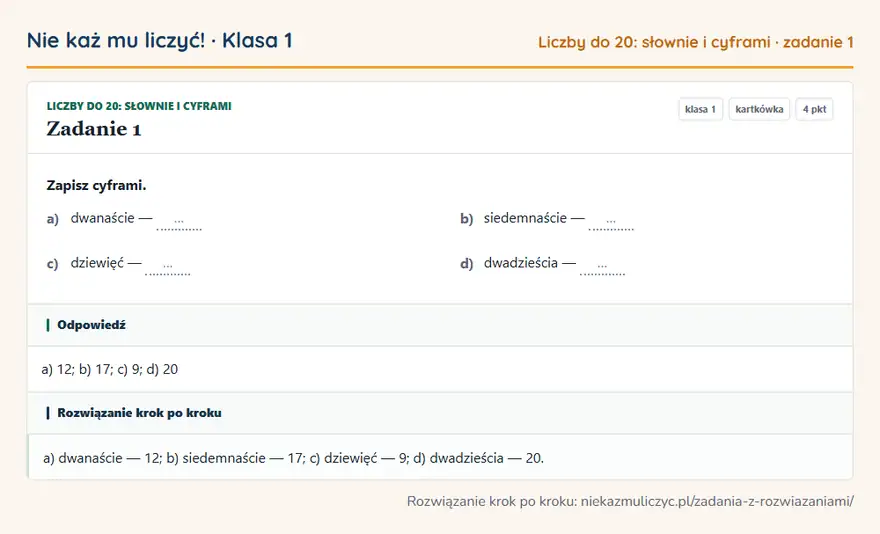The image size is (880, 534).
Task: Click the answer blank after 'siedemnaście'
Action: click(x=611, y=222)
